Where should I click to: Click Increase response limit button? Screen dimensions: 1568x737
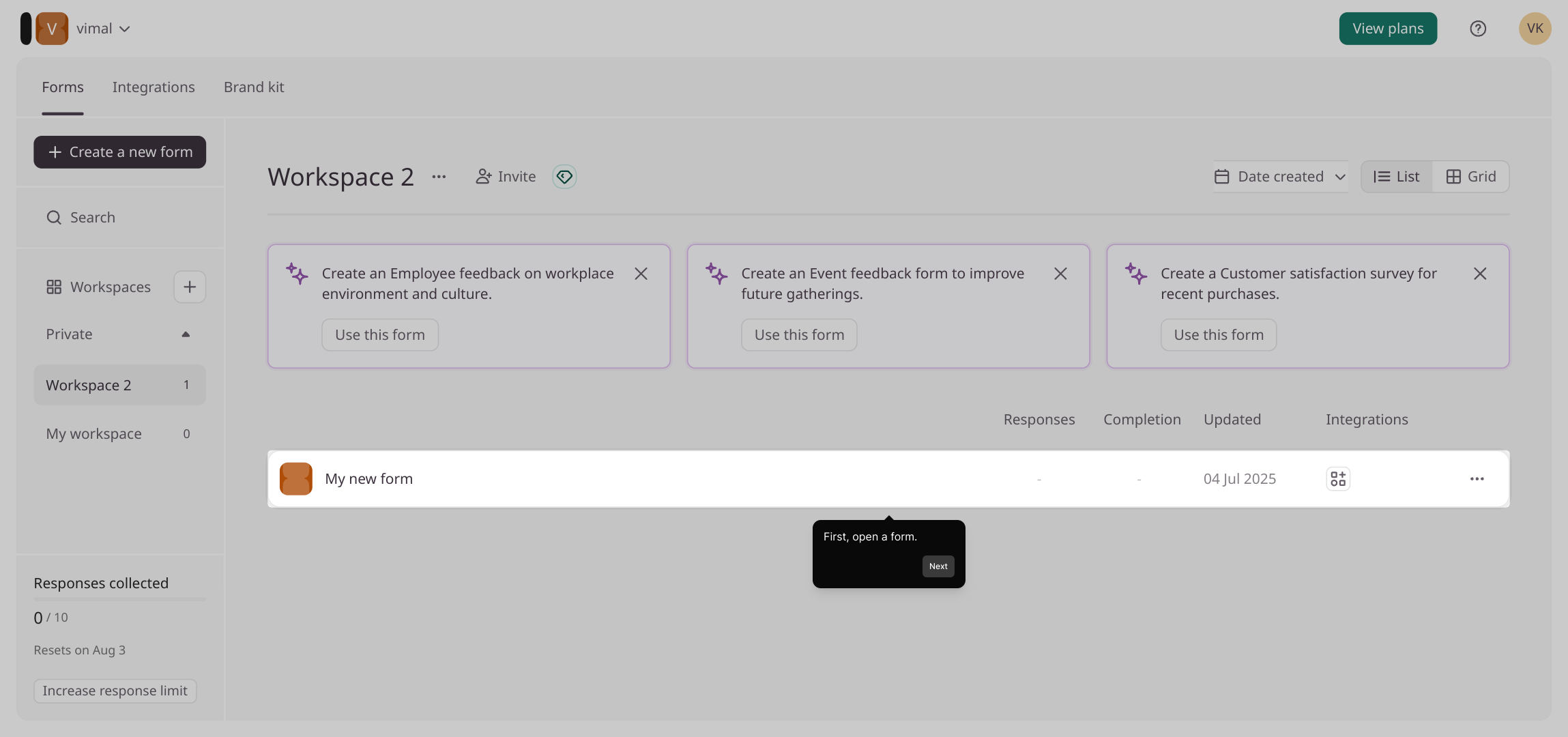pyautogui.click(x=115, y=691)
